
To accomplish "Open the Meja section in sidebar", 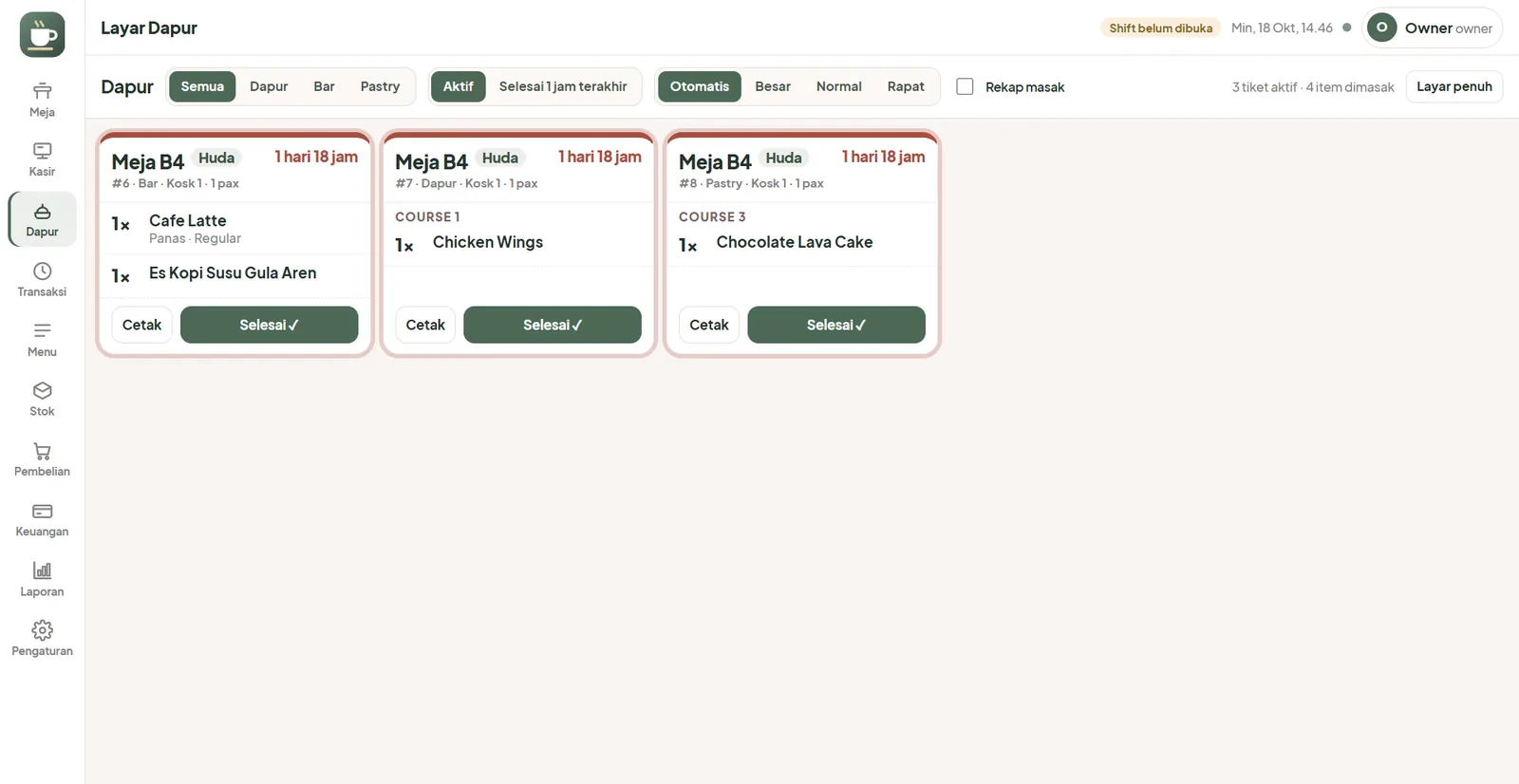I will (42, 100).
